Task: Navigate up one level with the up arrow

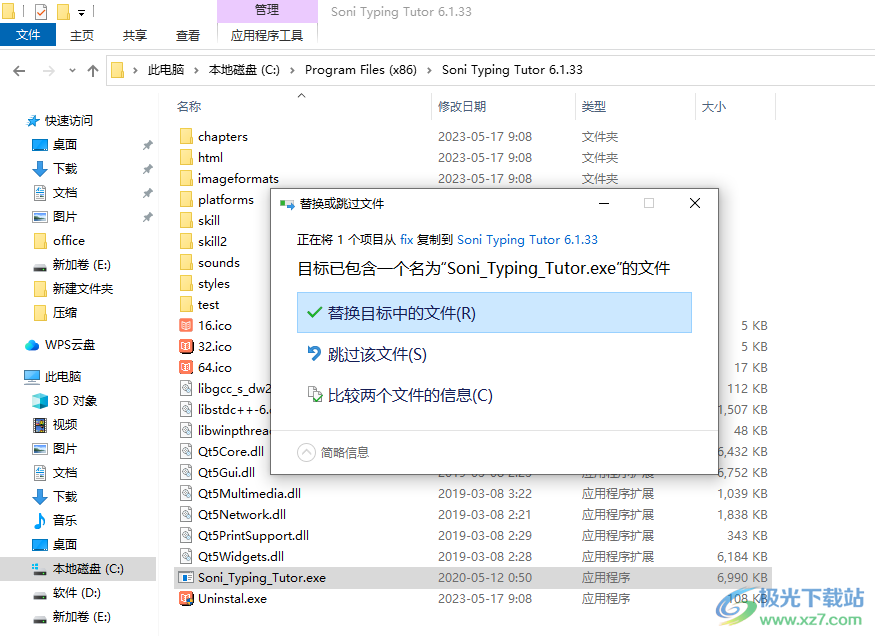Action: 93,70
